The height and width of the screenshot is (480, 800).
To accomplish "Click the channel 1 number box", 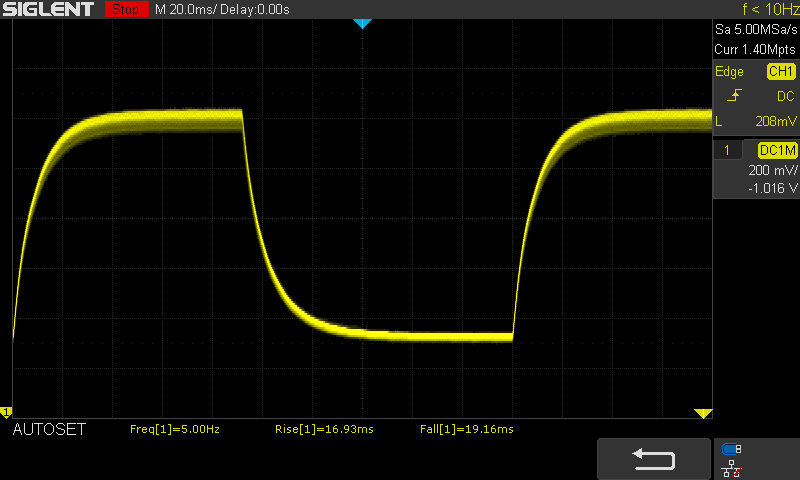I will [x=727, y=150].
